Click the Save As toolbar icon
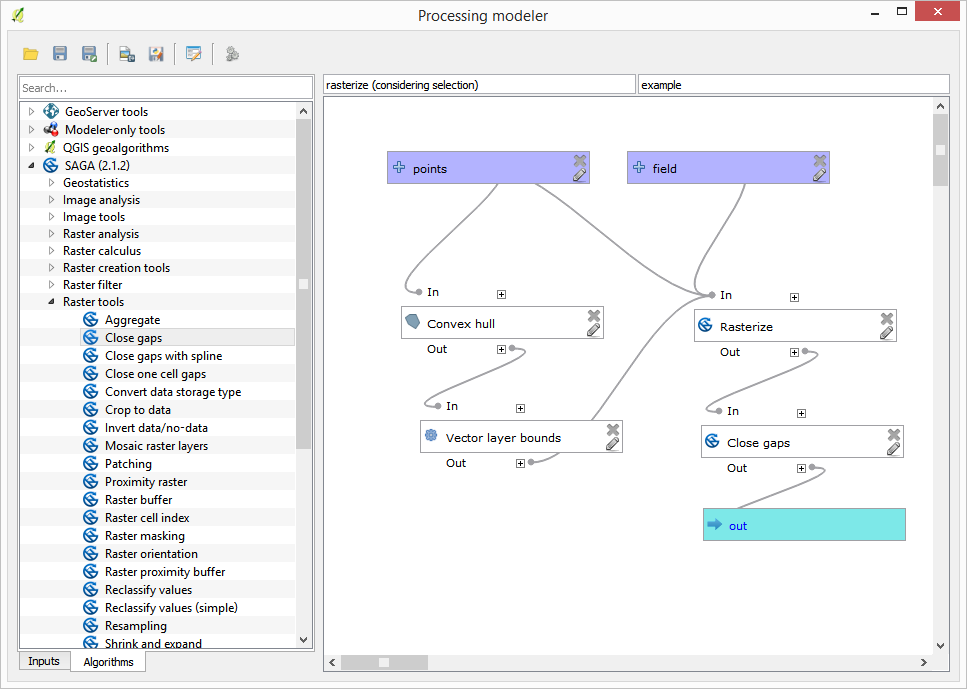The image size is (967, 689). [89, 54]
